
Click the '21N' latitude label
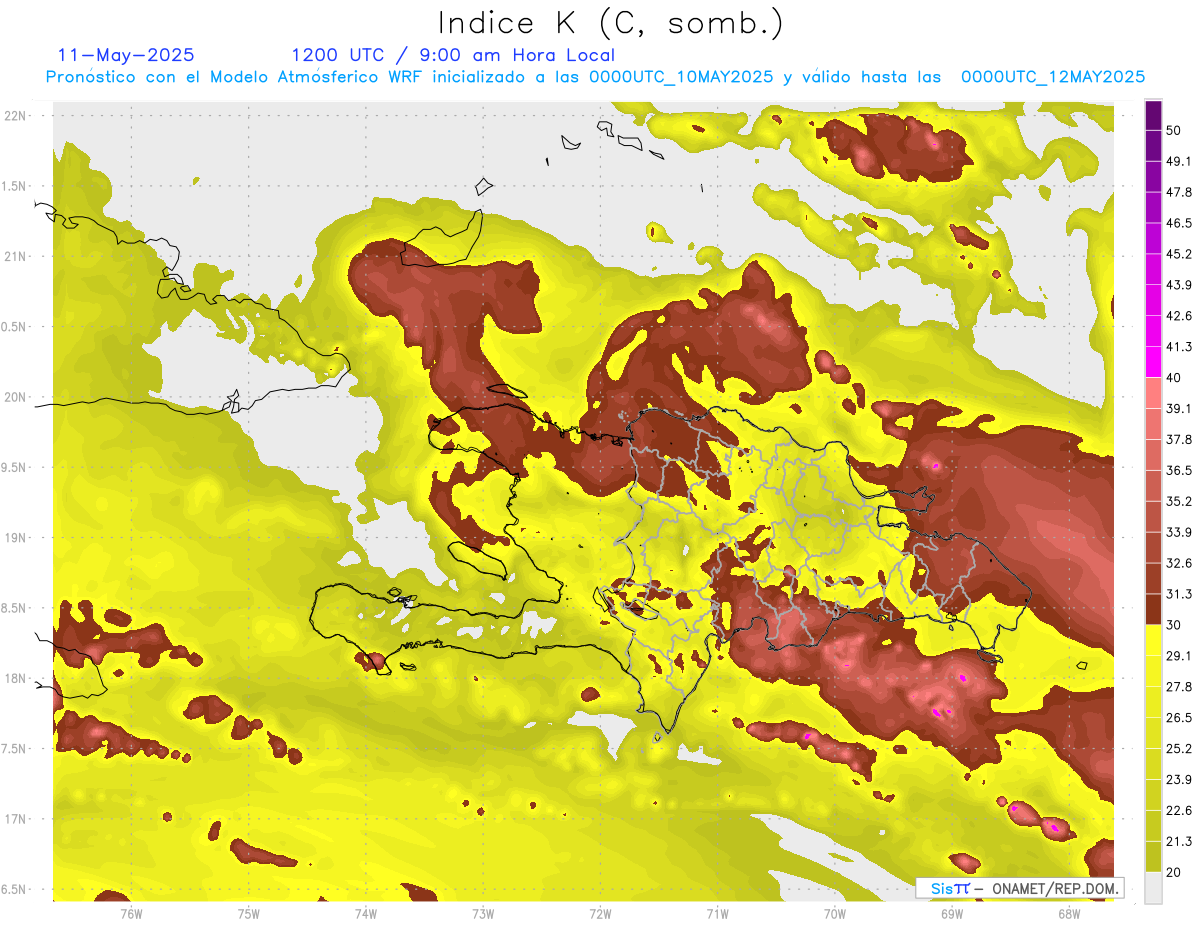15,256
